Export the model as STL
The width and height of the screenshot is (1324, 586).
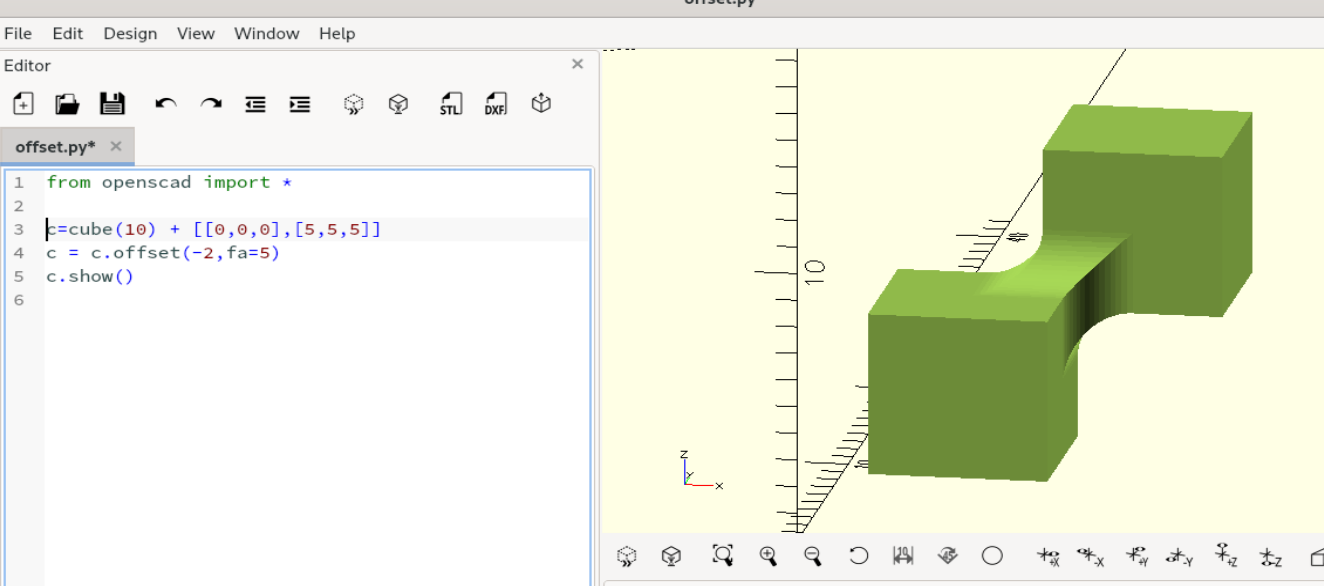(x=451, y=104)
